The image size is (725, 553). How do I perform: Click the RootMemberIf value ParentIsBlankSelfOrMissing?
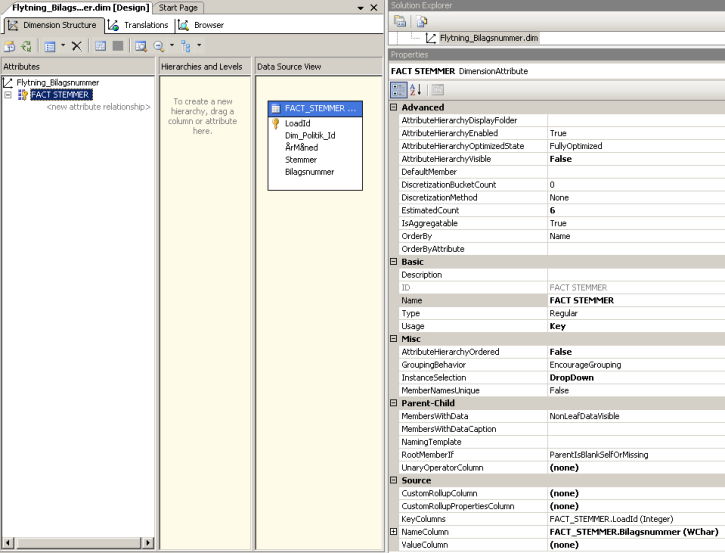[599, 455]
